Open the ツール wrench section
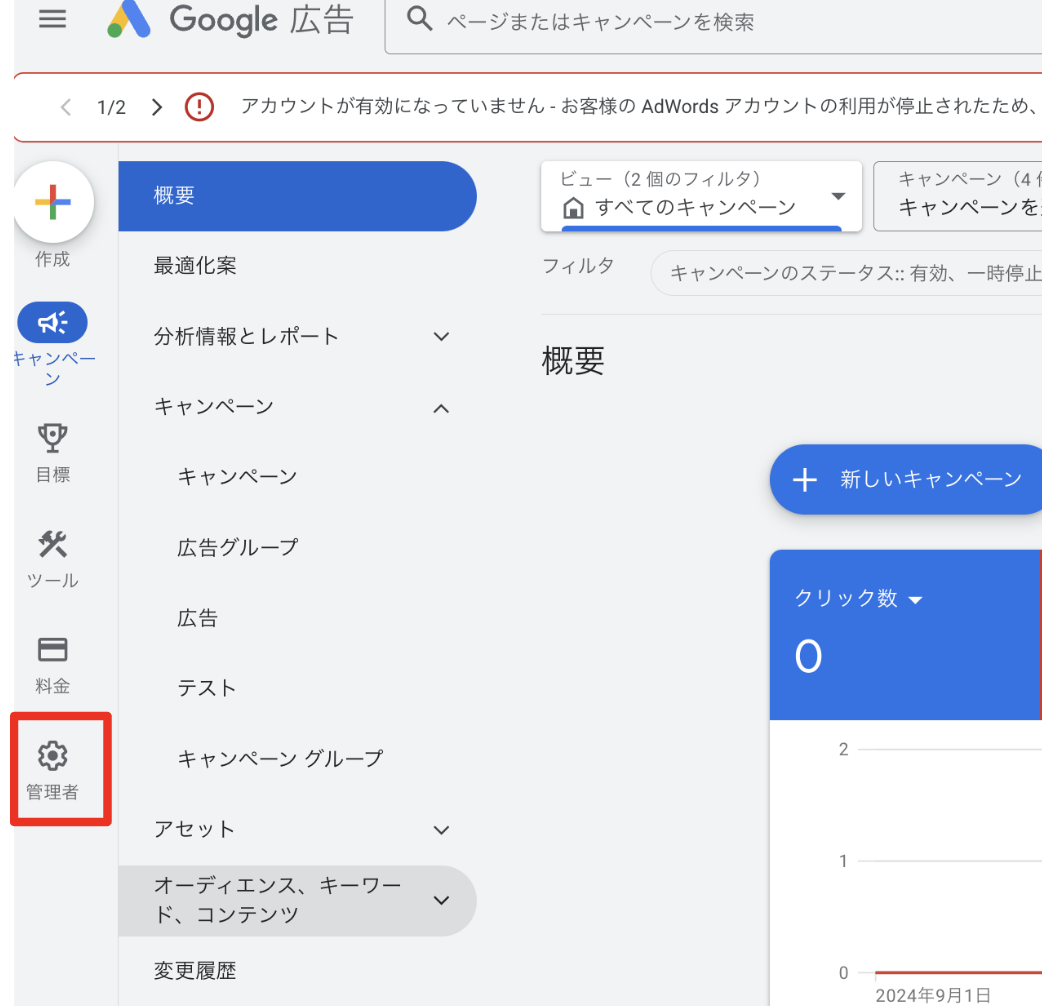The height and width of the screenshot is (1006, 1042). 52,559
